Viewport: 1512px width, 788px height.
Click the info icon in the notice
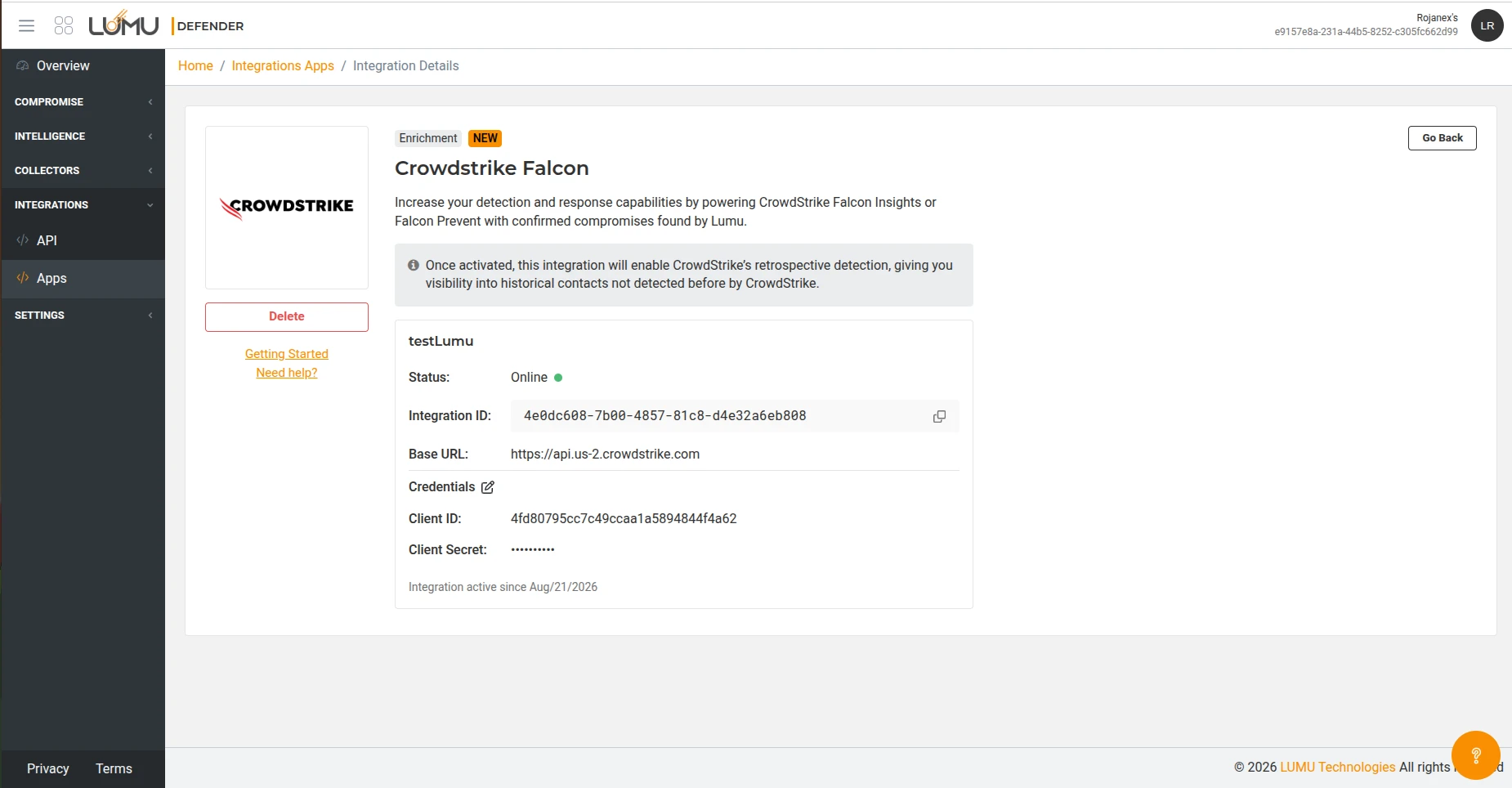(414, 265)
